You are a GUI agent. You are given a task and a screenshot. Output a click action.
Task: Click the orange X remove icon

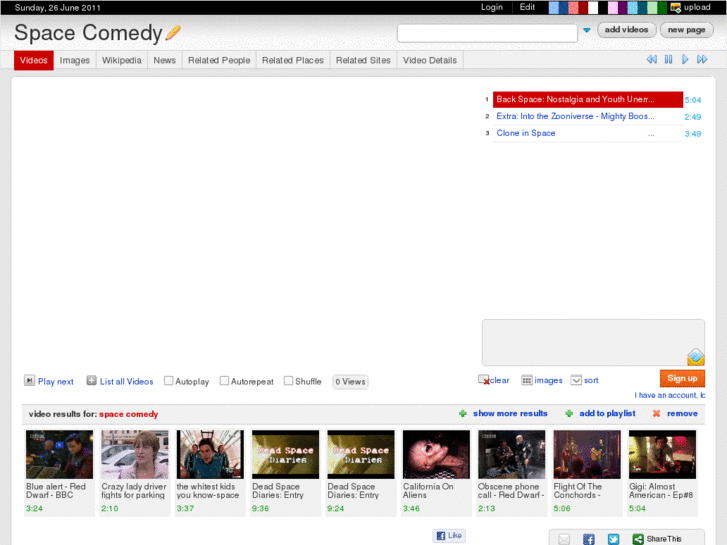coord(657,413)
